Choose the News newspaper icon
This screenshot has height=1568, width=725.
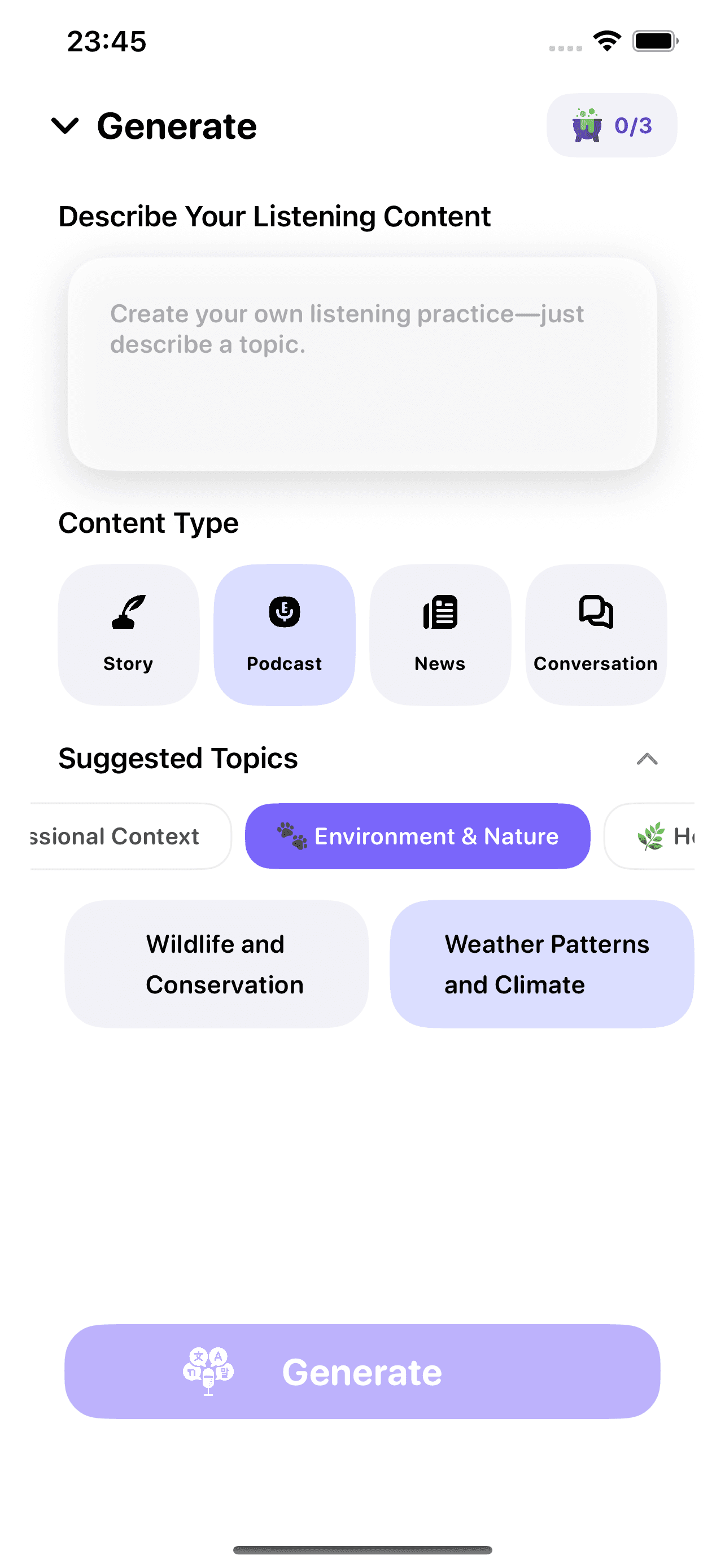click(x=440, y=611)
